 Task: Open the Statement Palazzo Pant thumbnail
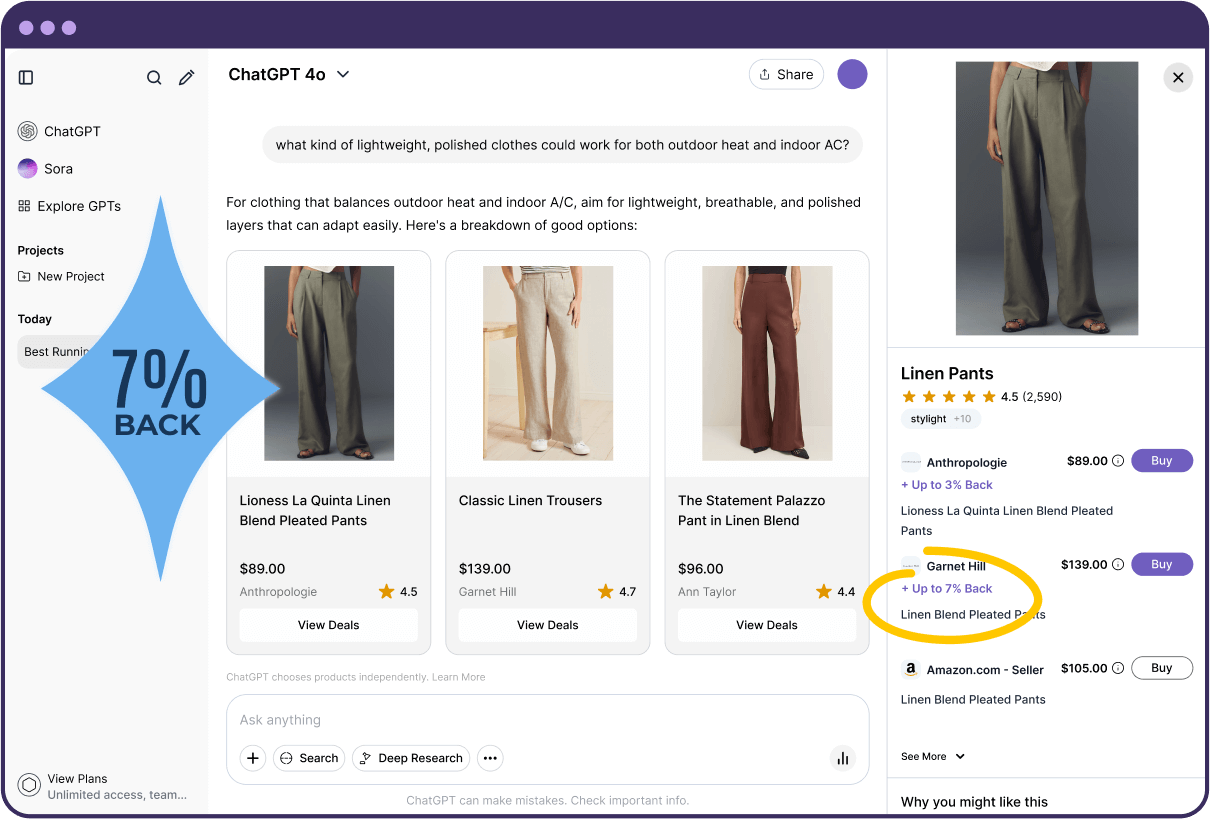point(767,363)
